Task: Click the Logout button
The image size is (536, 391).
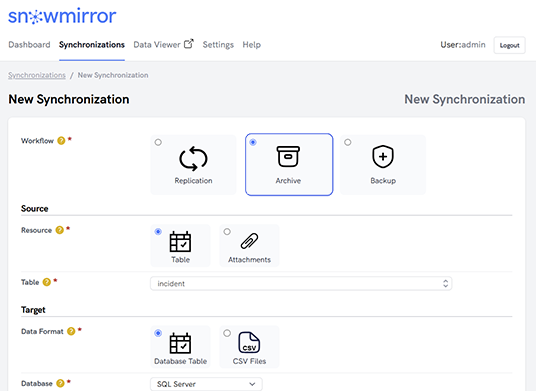Action: click(509, 45)
